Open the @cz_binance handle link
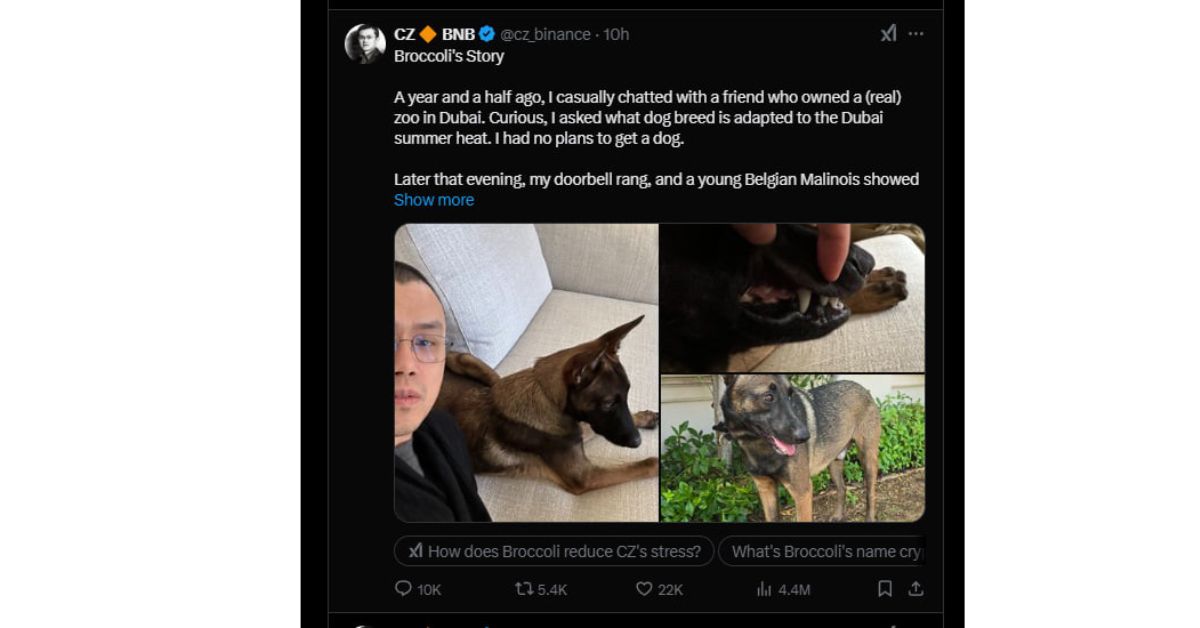Viewport: 1200px width, 628px height. [545, 34]
